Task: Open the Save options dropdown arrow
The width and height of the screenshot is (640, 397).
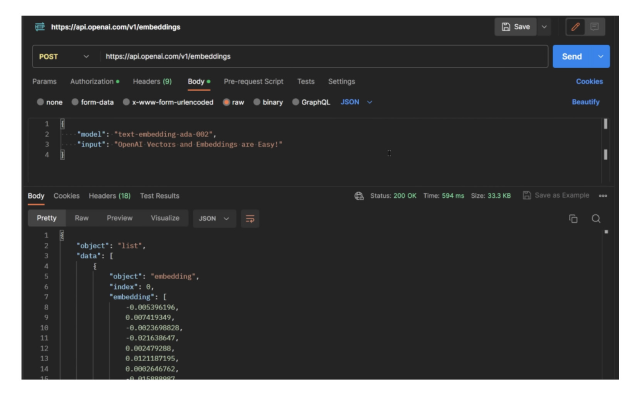Action: [x=544, y=27]
